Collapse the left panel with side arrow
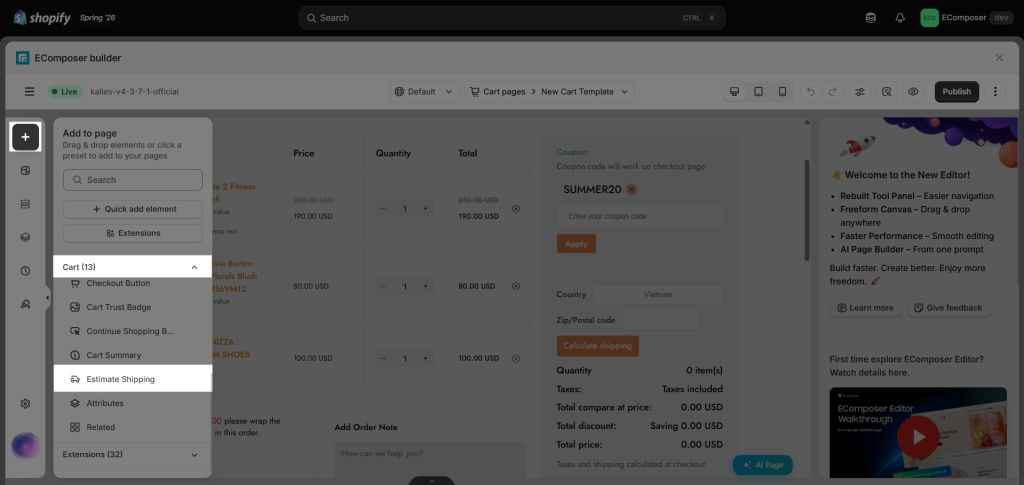This screenshot has width=1024, height=485. 47,298
